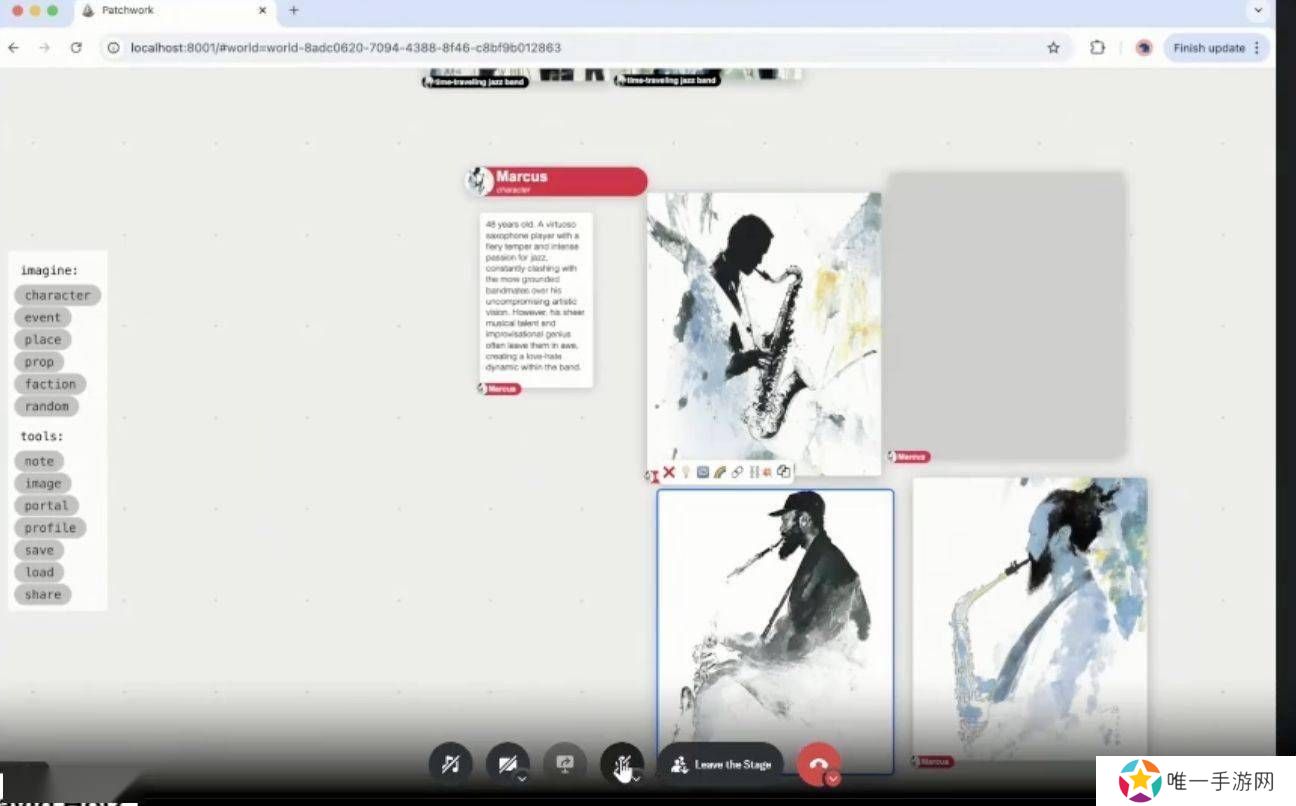Reload the current page
Screen dimensions: 1296x806
pos(76,47)
